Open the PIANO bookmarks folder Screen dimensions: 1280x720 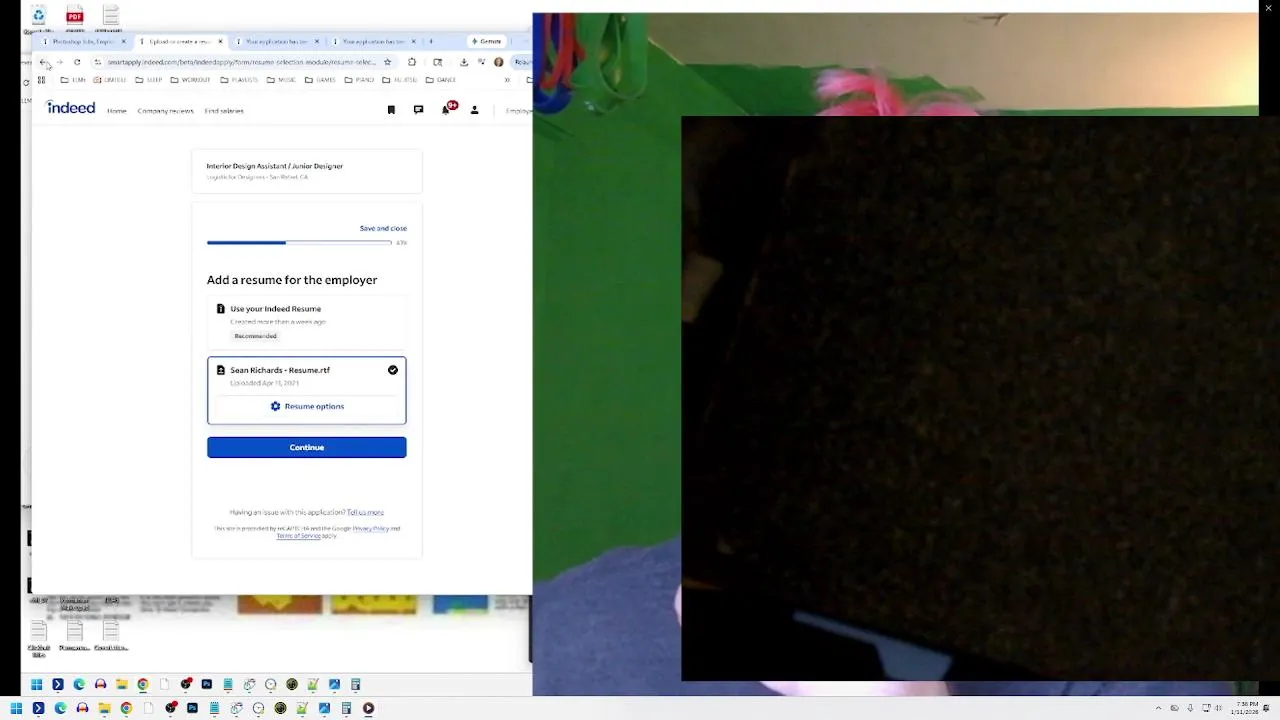click(x=359, y=80)
